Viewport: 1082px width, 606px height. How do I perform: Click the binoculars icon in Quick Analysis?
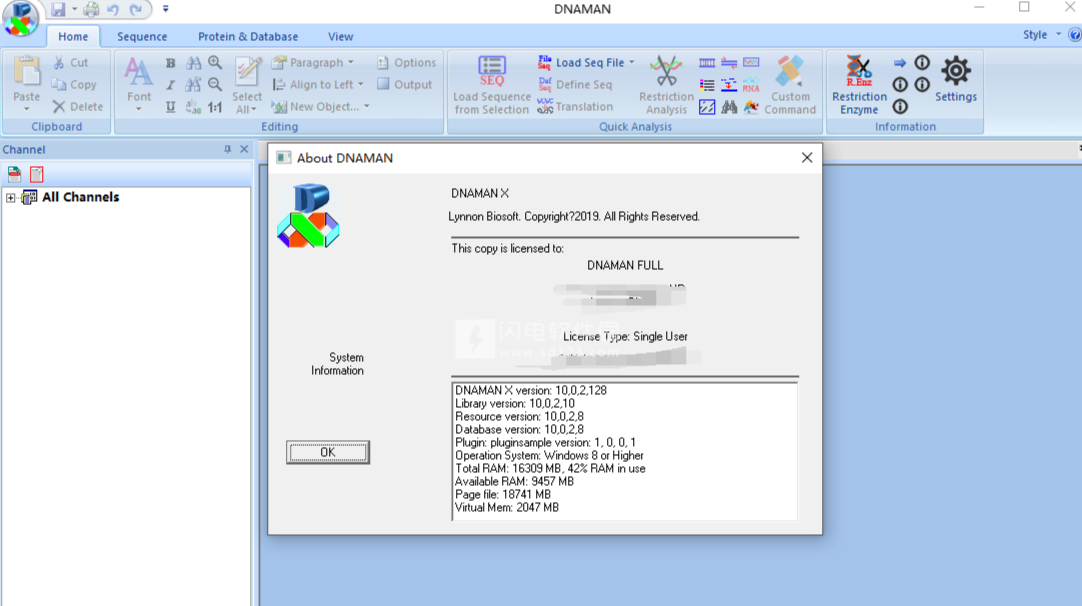coord(729,107)
